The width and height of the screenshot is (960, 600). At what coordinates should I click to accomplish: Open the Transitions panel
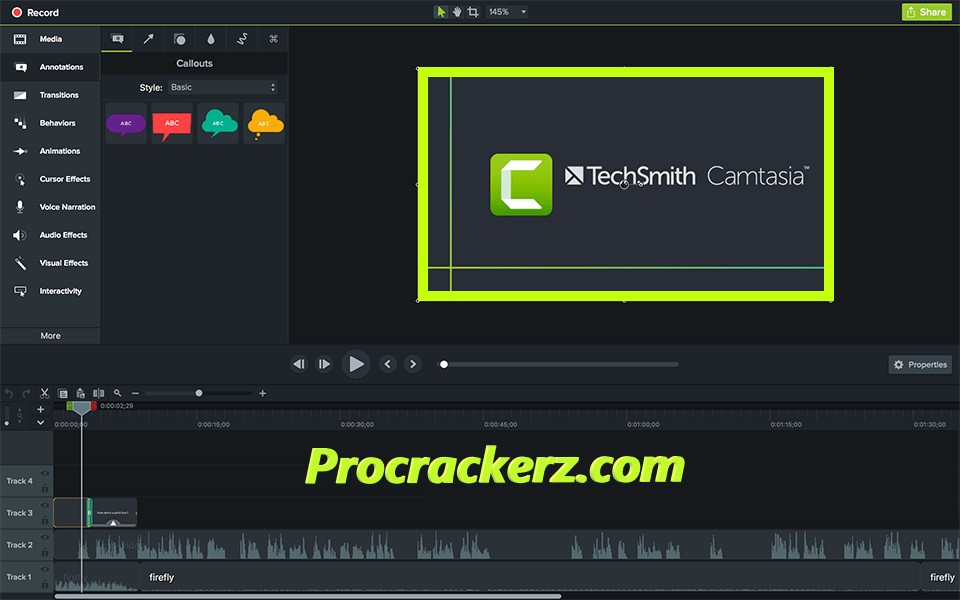point(49,95)
